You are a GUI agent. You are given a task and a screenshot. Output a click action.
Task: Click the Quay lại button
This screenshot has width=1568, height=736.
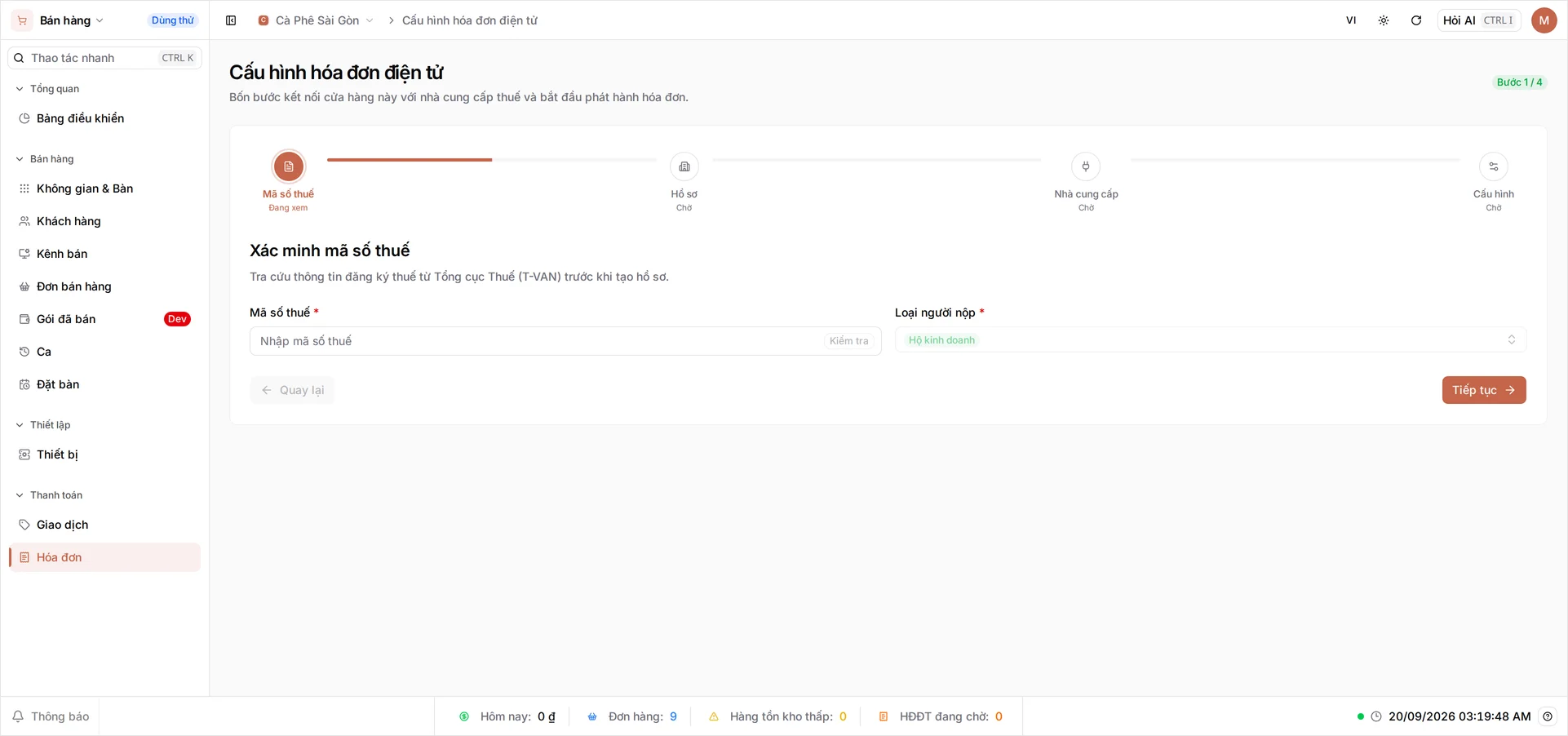pos(292,390)
